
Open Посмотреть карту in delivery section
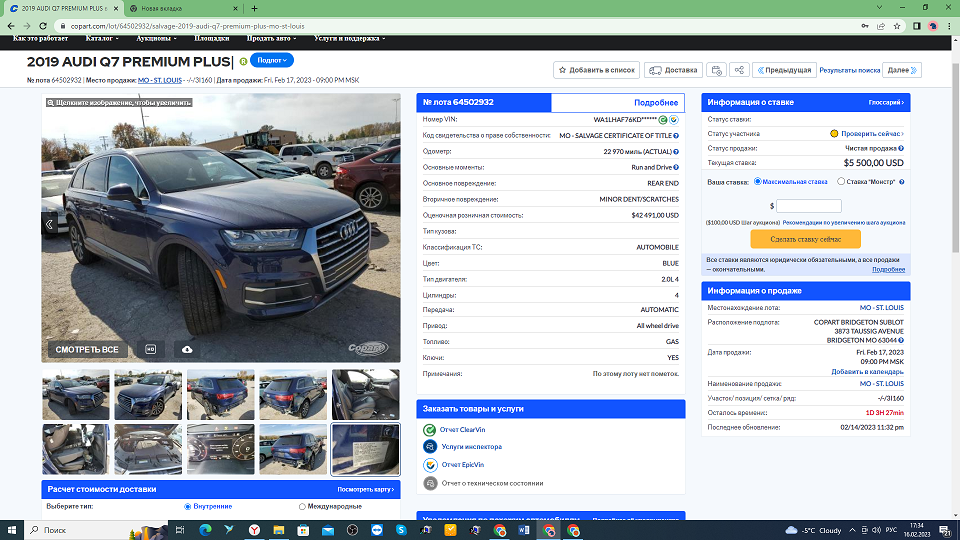pos(366,489)
